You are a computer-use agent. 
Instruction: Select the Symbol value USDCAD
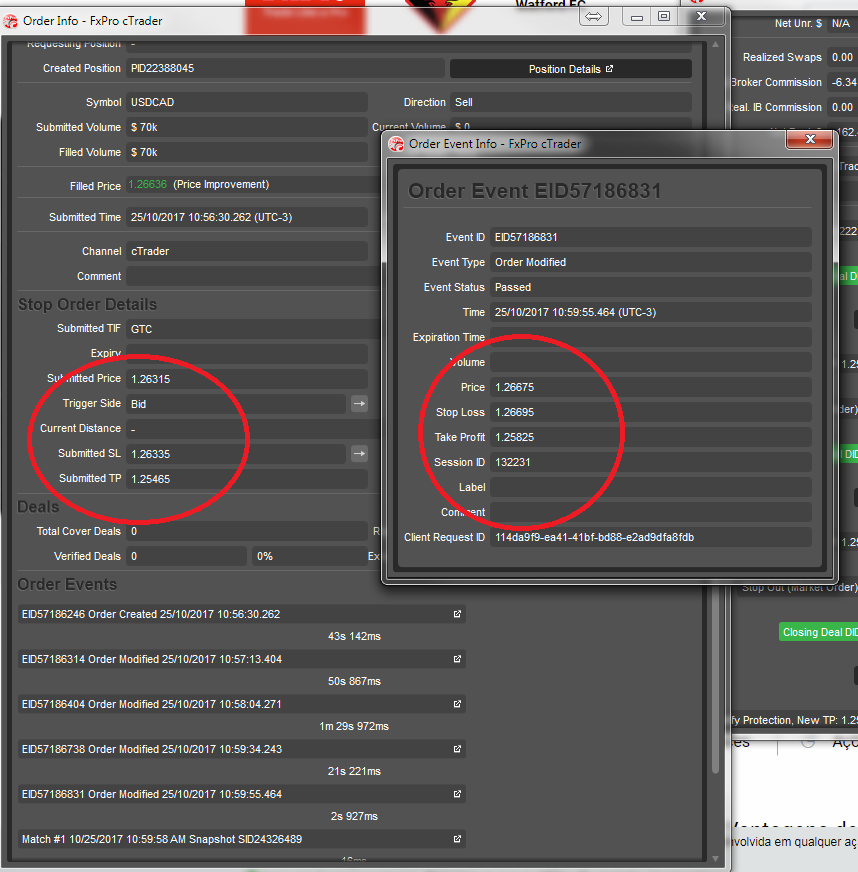pyautogui.click(x=152, y=102)
